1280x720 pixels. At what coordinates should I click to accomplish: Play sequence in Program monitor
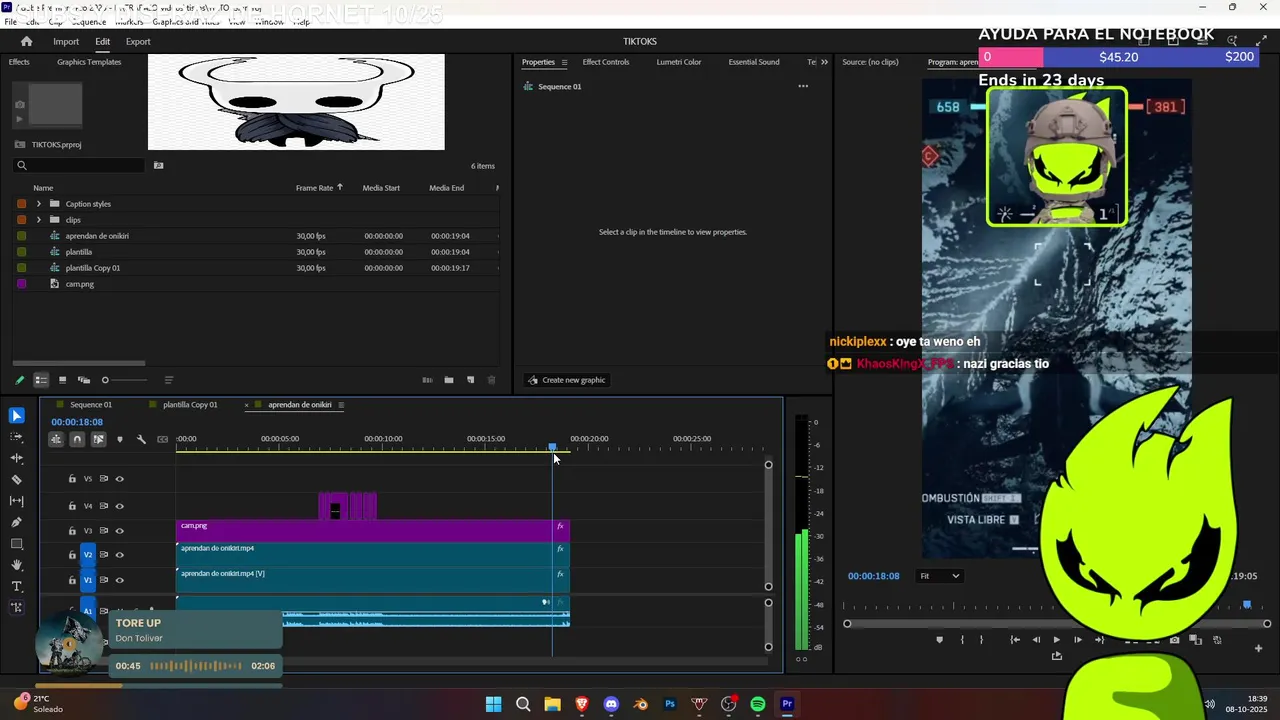coord(1056,640)
